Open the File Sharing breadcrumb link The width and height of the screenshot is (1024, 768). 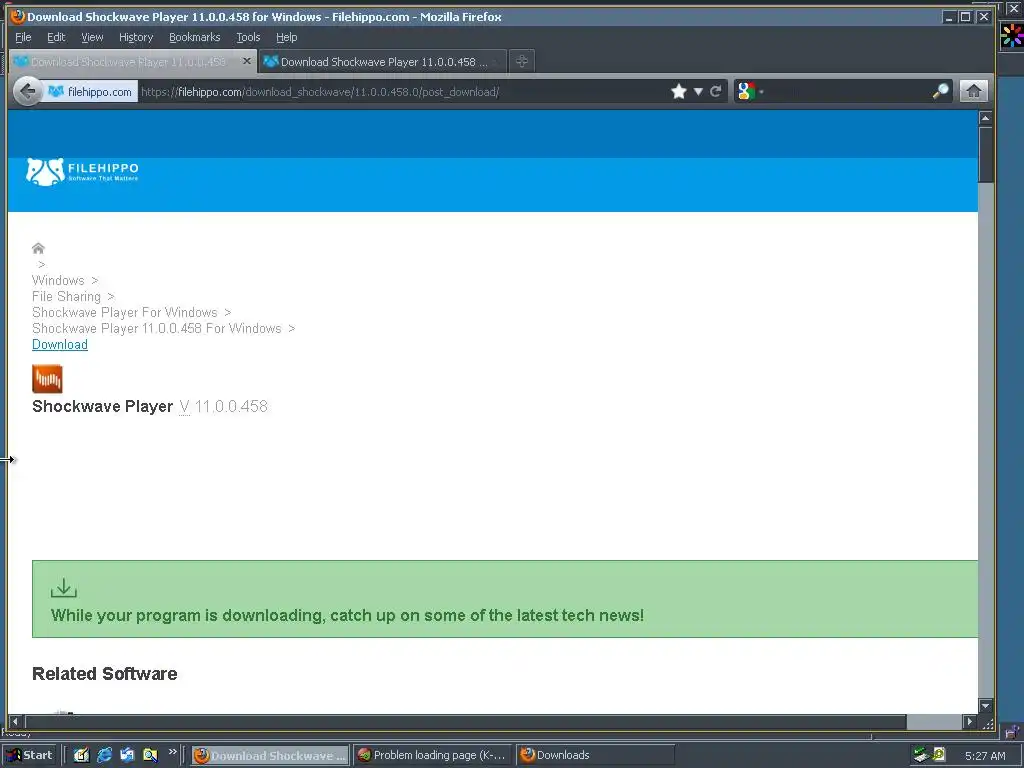67,296
